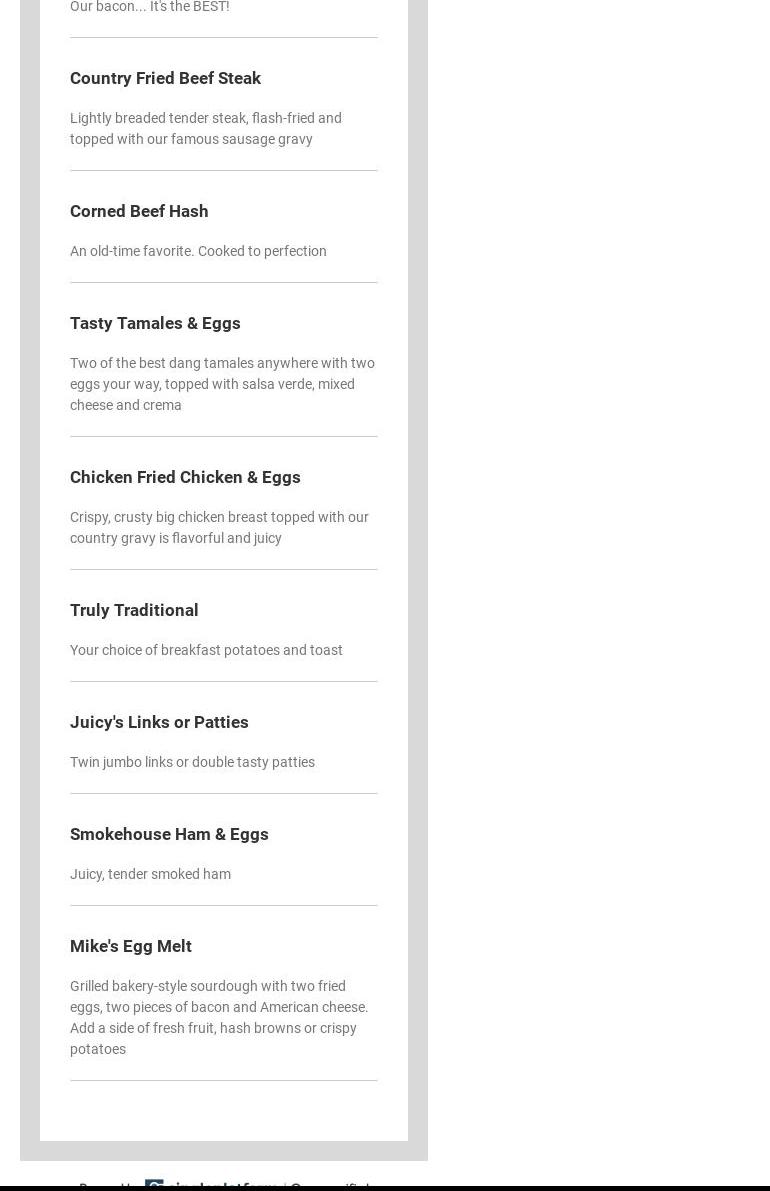
Task: Click the 'An old-time favorite' description text
Action: tap(198, 251)
